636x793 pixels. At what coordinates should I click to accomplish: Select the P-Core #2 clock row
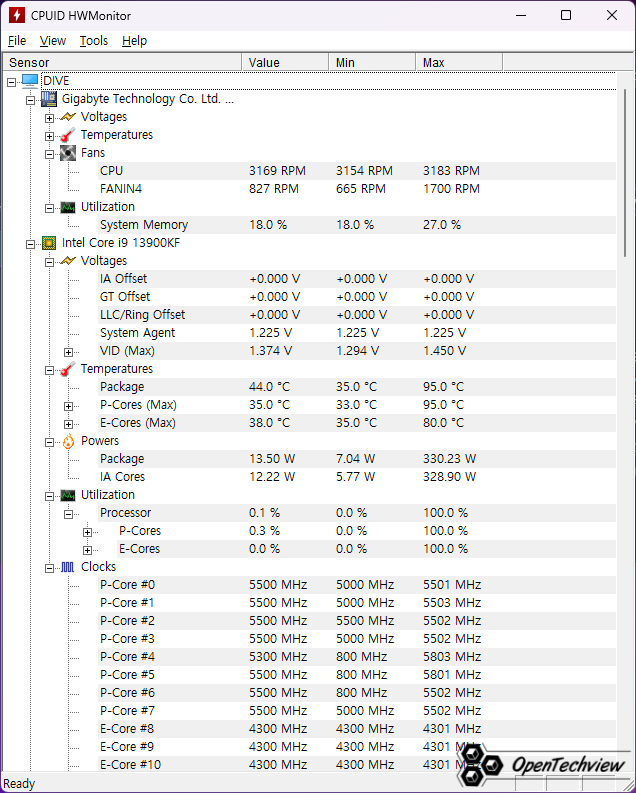pos(357,621)
